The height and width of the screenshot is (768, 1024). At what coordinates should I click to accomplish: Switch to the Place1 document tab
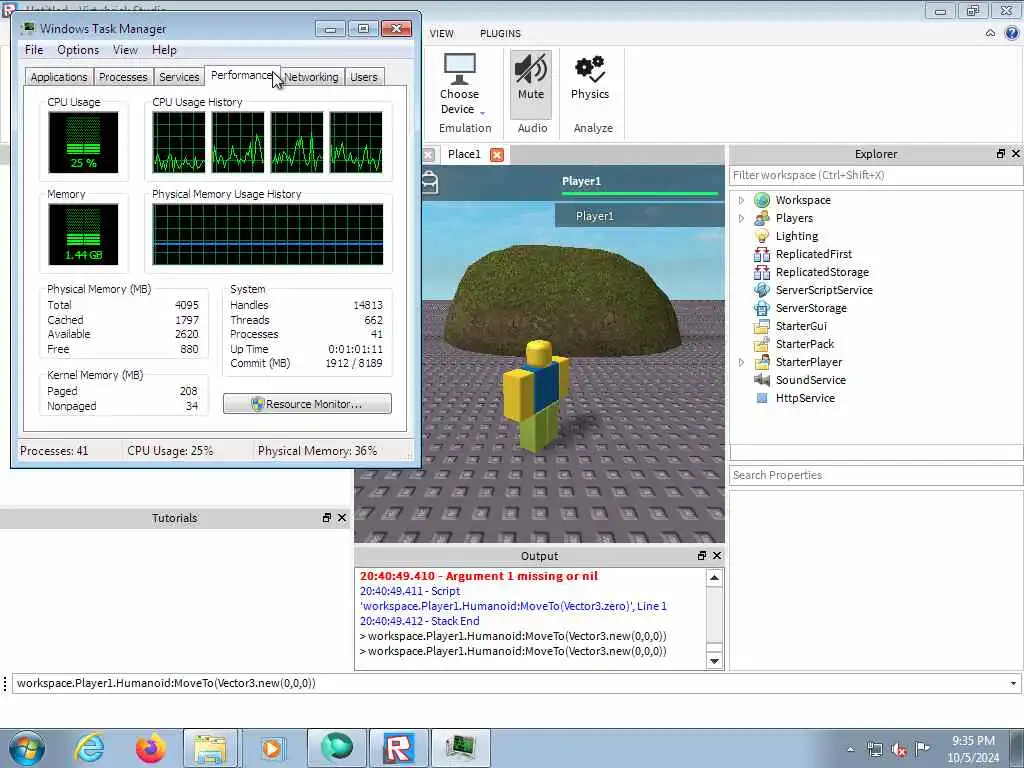coord(464,154)
